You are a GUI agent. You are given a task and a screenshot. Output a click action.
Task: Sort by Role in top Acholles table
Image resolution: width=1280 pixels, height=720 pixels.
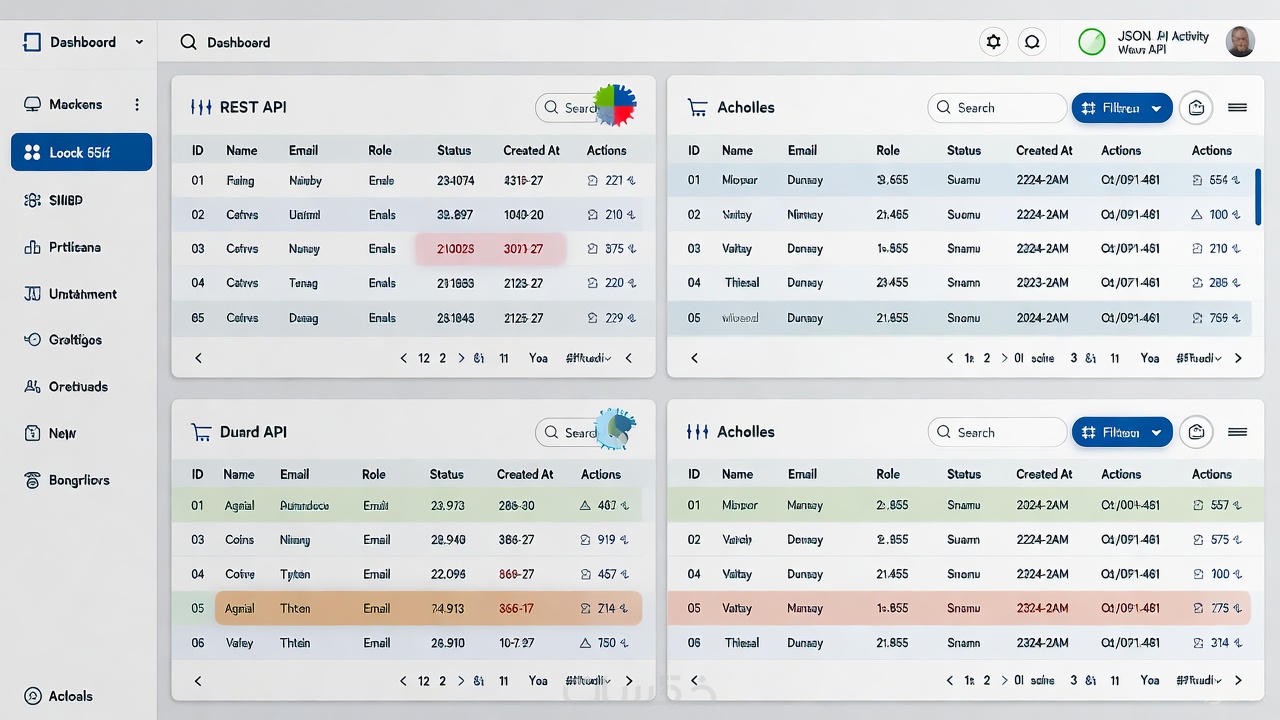click(888, 150)
